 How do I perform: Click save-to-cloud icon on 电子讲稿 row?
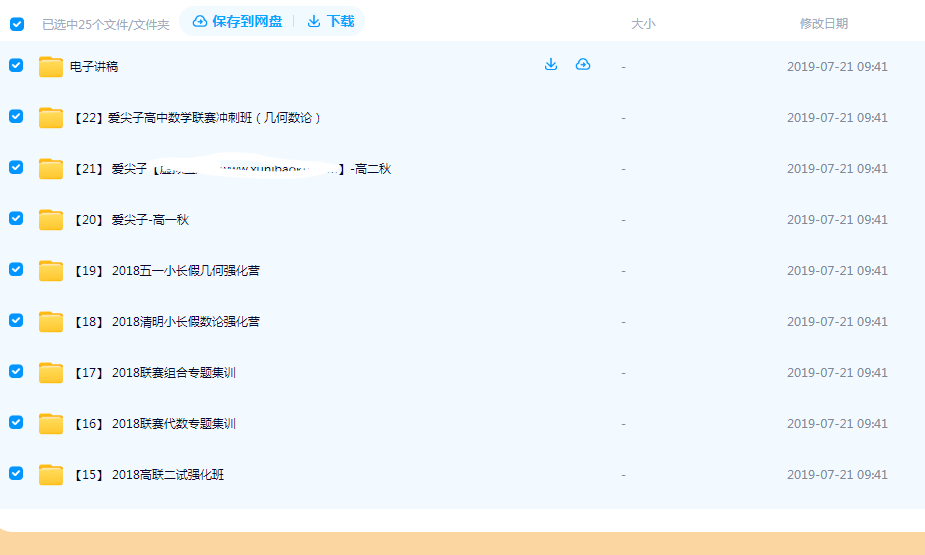coord(583,65)
